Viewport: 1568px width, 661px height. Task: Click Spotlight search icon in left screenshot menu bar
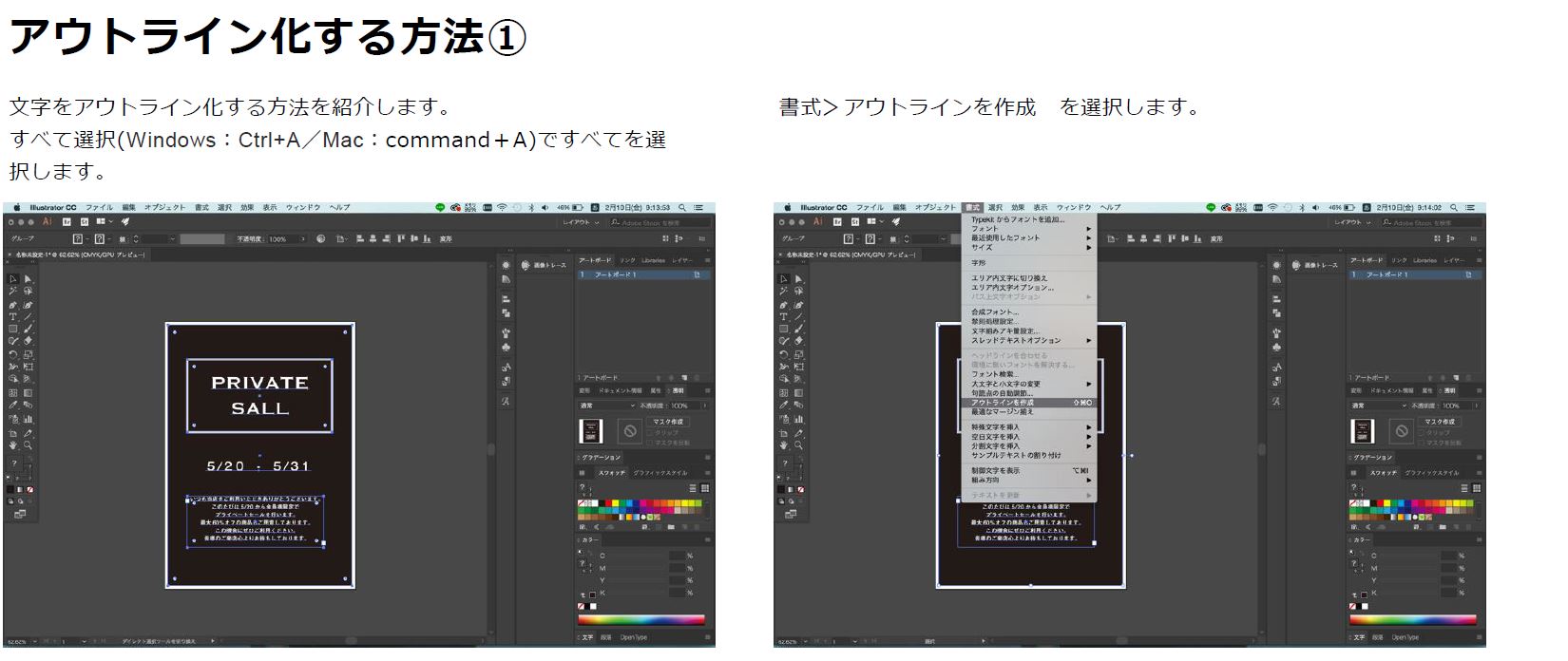pos(682,207)
